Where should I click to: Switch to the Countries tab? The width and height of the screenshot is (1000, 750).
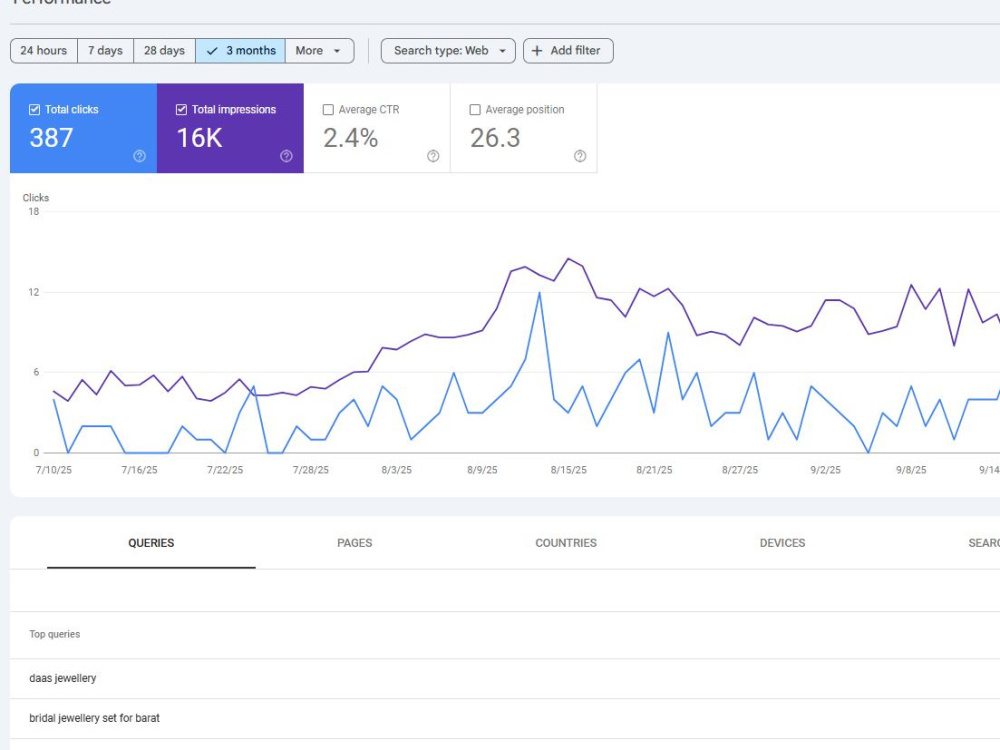pos(566,543)
